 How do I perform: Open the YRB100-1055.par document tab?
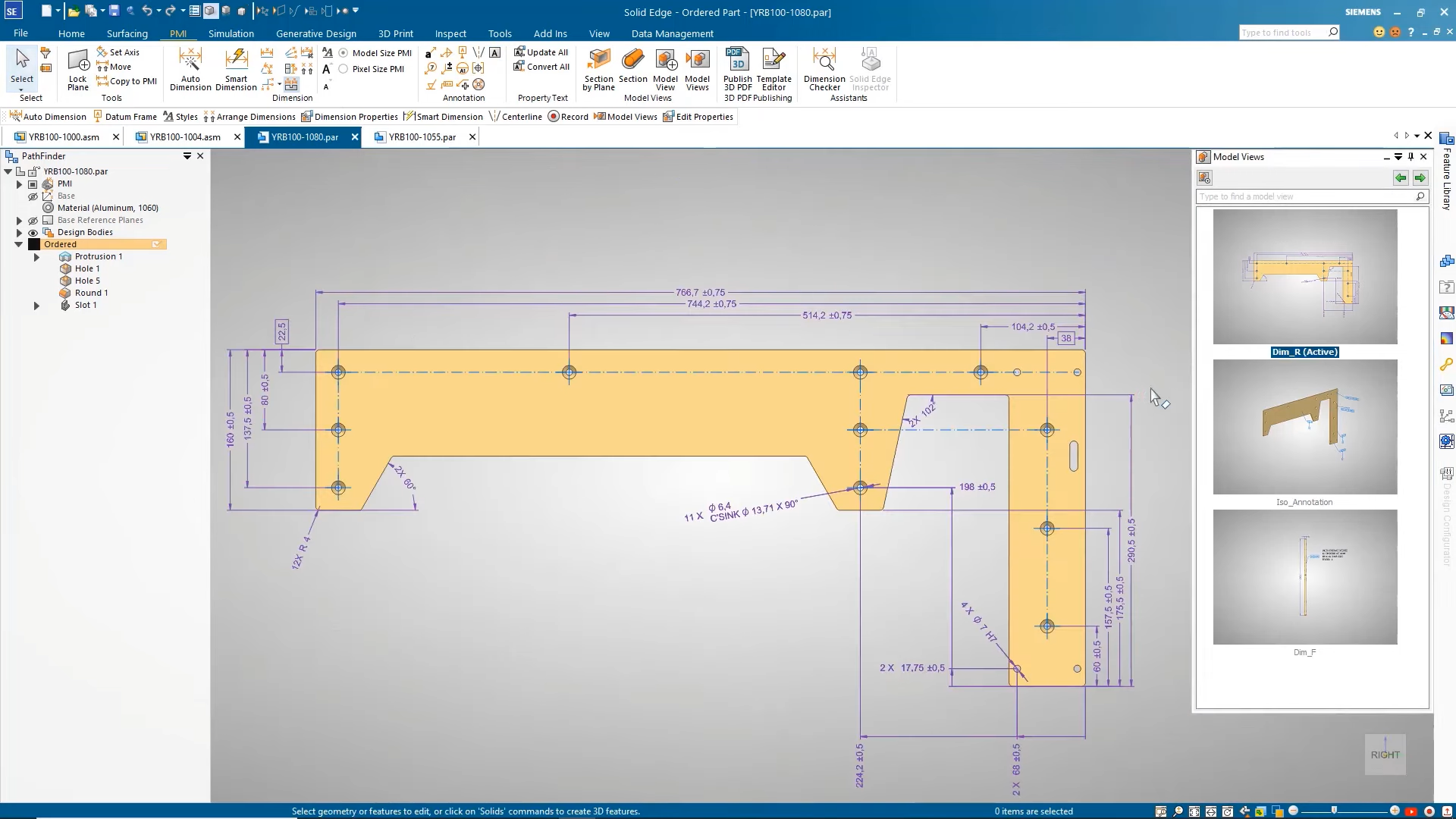pos(422,136)
